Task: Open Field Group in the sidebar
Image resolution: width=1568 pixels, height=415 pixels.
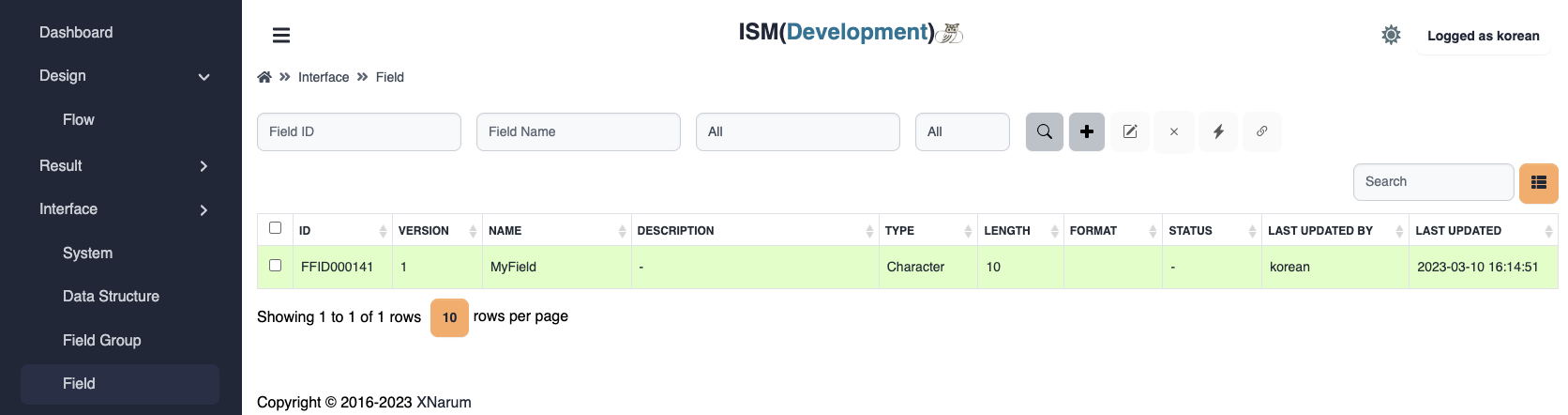Action: [x=101, y=341]
